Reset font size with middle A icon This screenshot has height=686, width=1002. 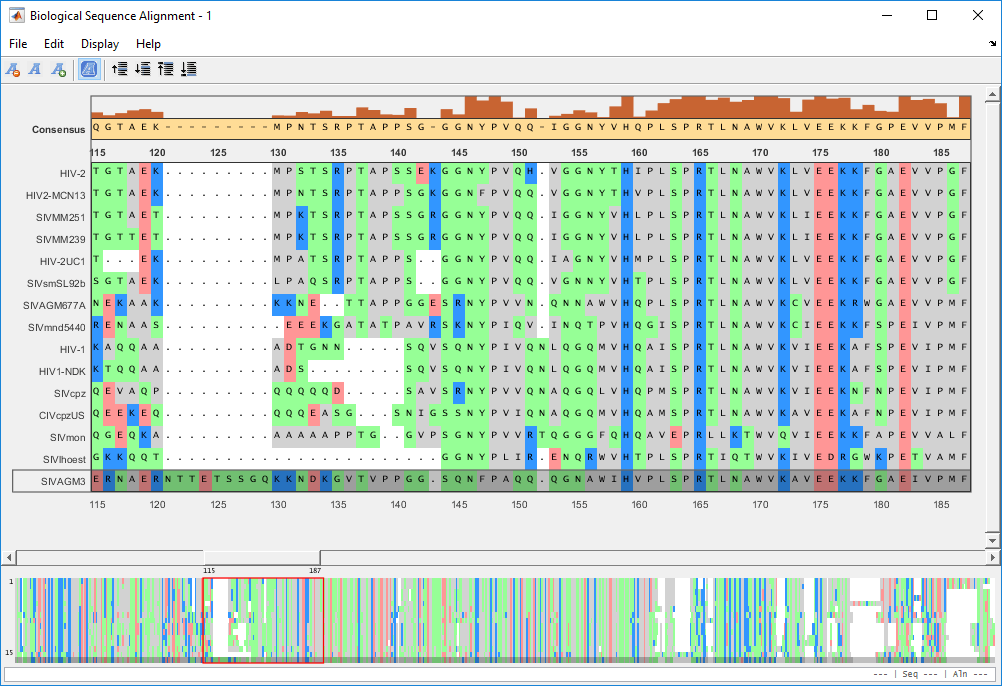click(x=35, y=69)
